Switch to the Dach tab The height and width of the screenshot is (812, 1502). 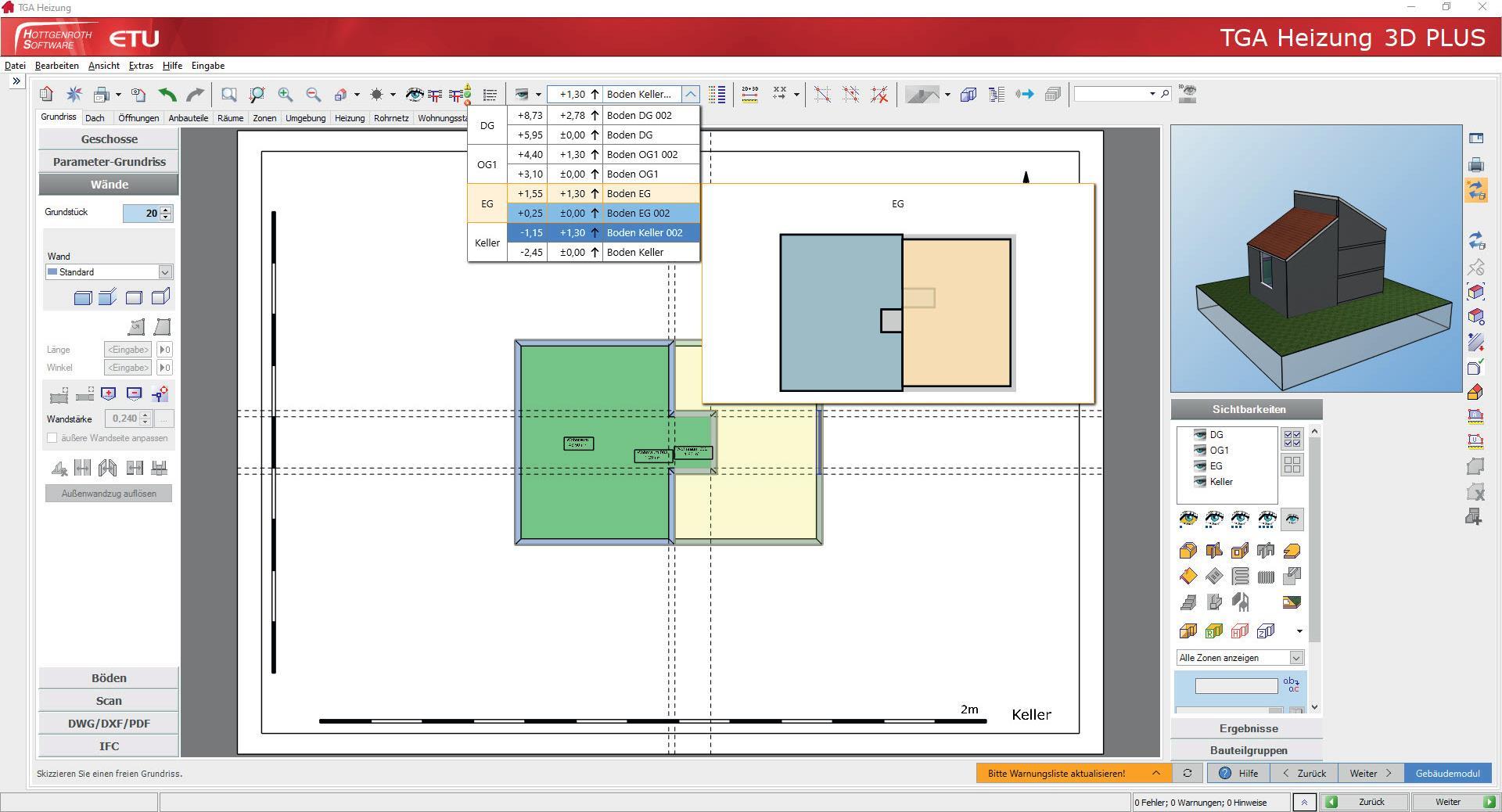[95, 118]
